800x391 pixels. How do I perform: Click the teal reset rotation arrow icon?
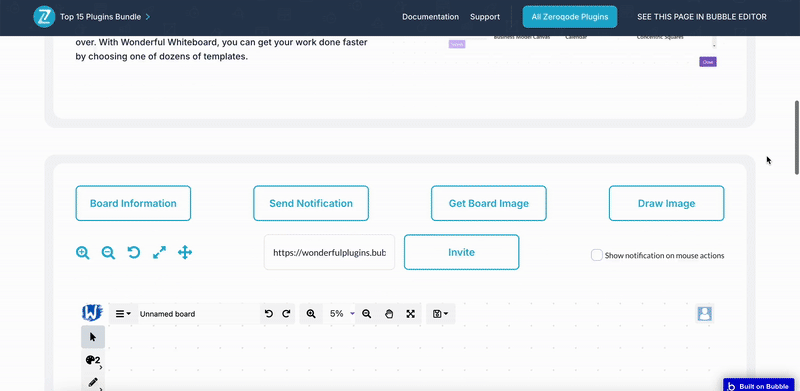pos(134,252)
